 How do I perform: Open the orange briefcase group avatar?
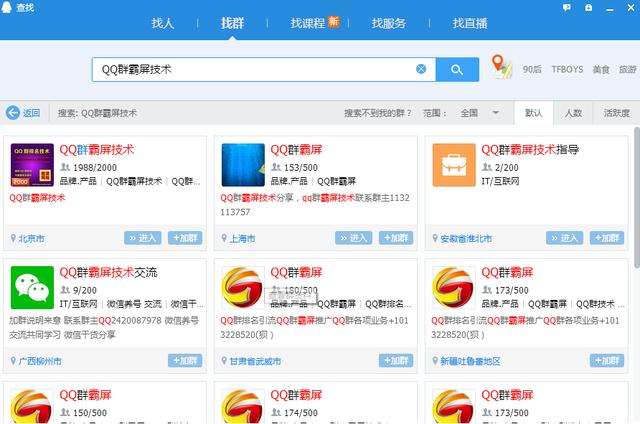coord(454,165)
